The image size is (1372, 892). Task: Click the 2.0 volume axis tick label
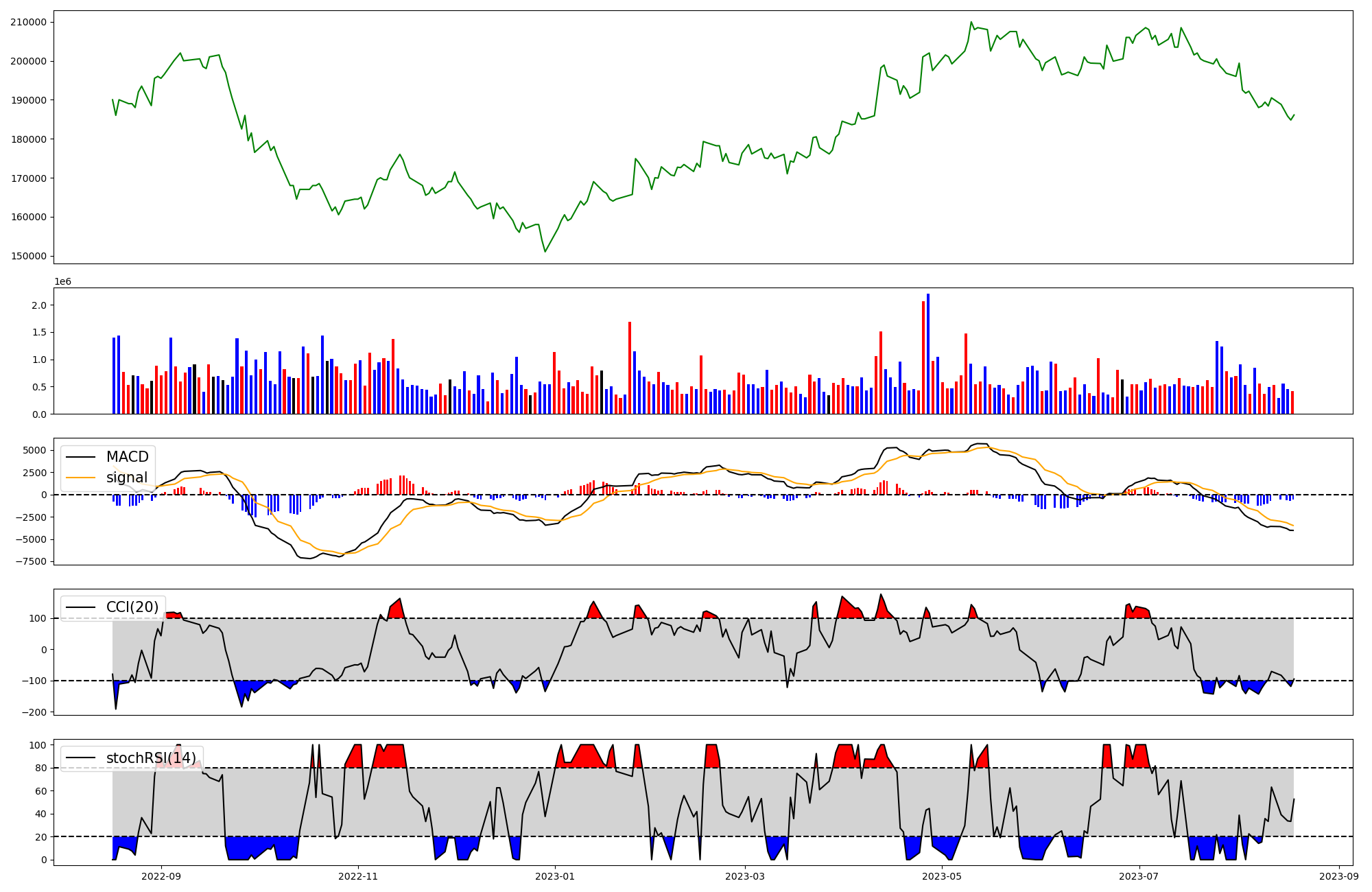40,305
